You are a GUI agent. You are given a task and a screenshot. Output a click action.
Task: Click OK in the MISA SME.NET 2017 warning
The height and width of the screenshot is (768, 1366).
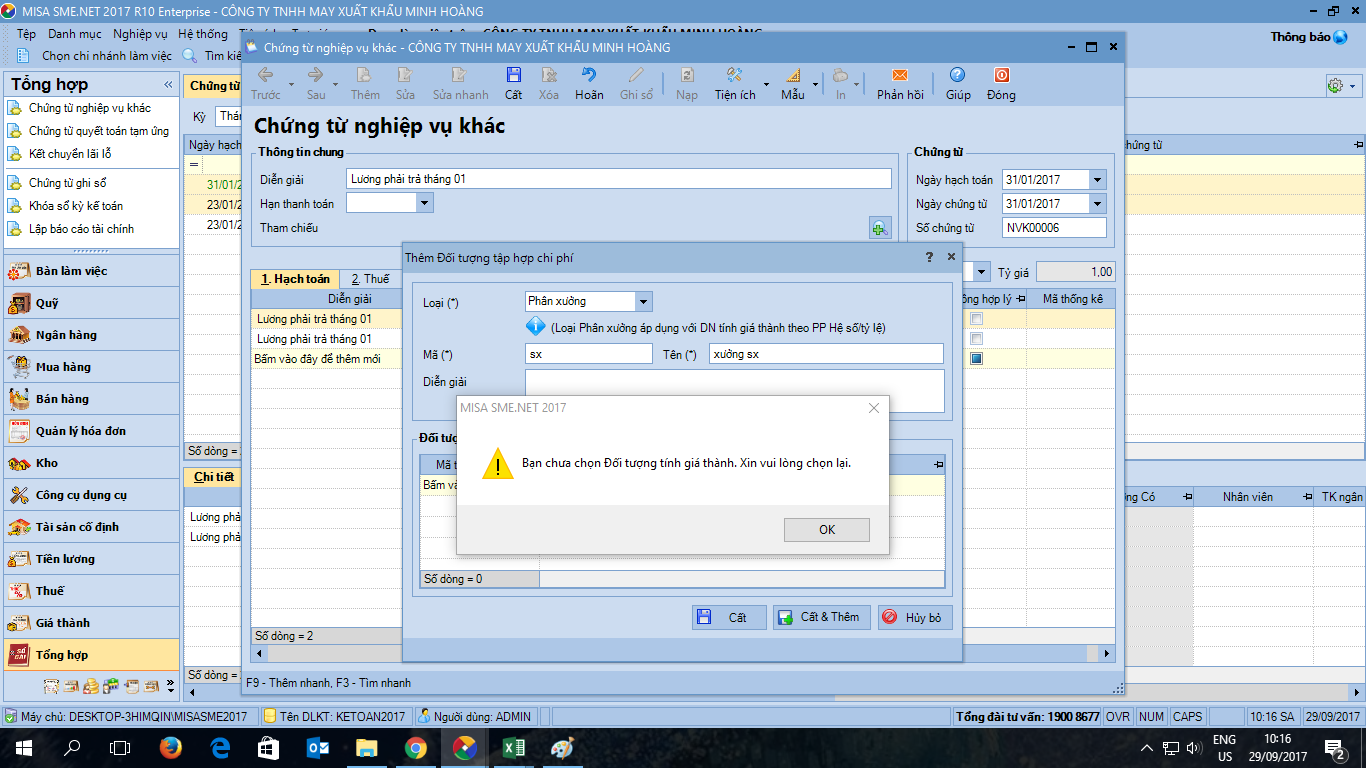827,530
